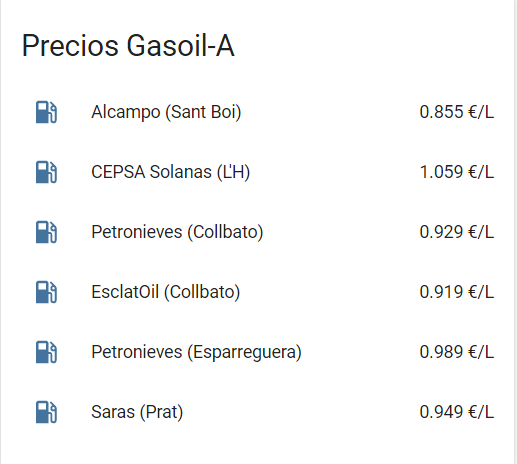Click the 1.059 €/L price value
Image resolution: width=517 pixels, height=464 pixels.
pyautogui.click(x=457, y=172)
